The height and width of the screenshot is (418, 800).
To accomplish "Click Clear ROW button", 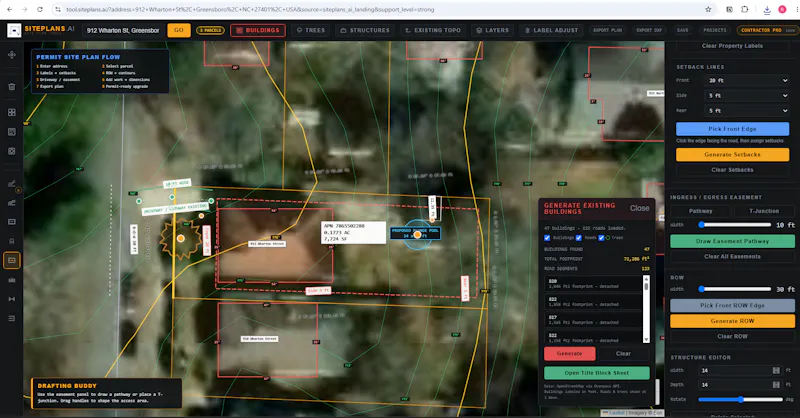I will point(732,336).
